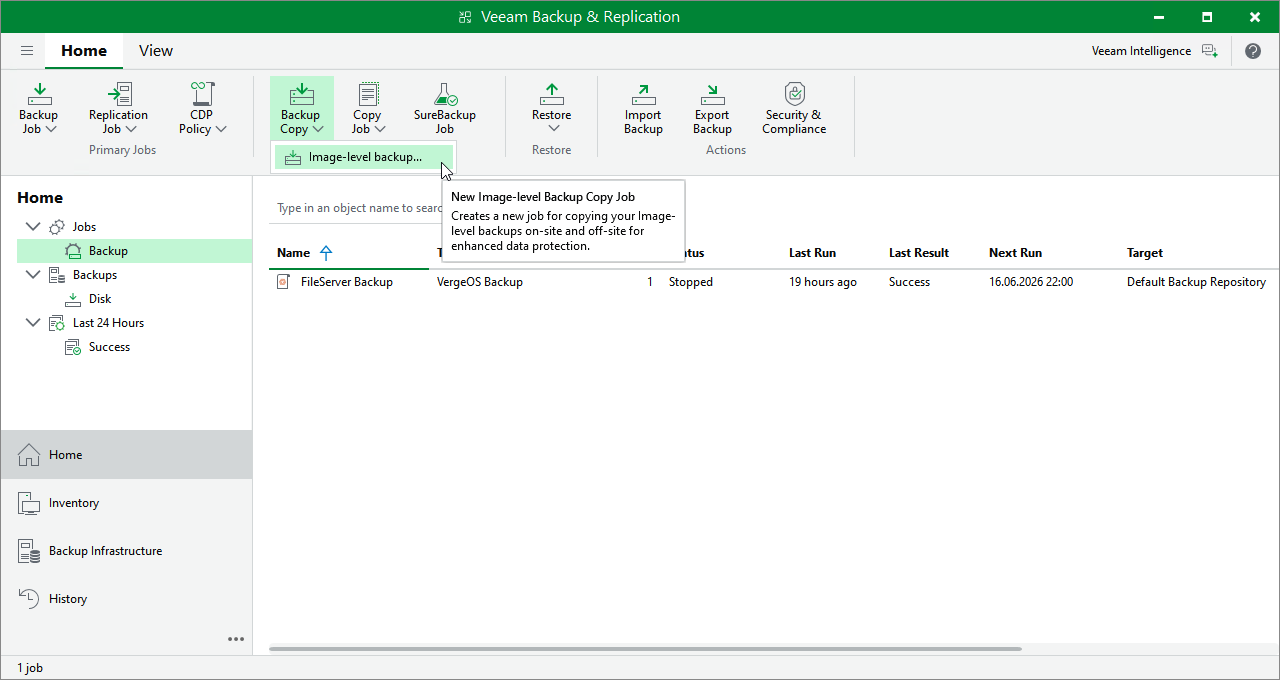Screen dimensions: 1280x680
Task: Click the Home navigation house icon
Action: pyautogui.click(x=29, y=455)
